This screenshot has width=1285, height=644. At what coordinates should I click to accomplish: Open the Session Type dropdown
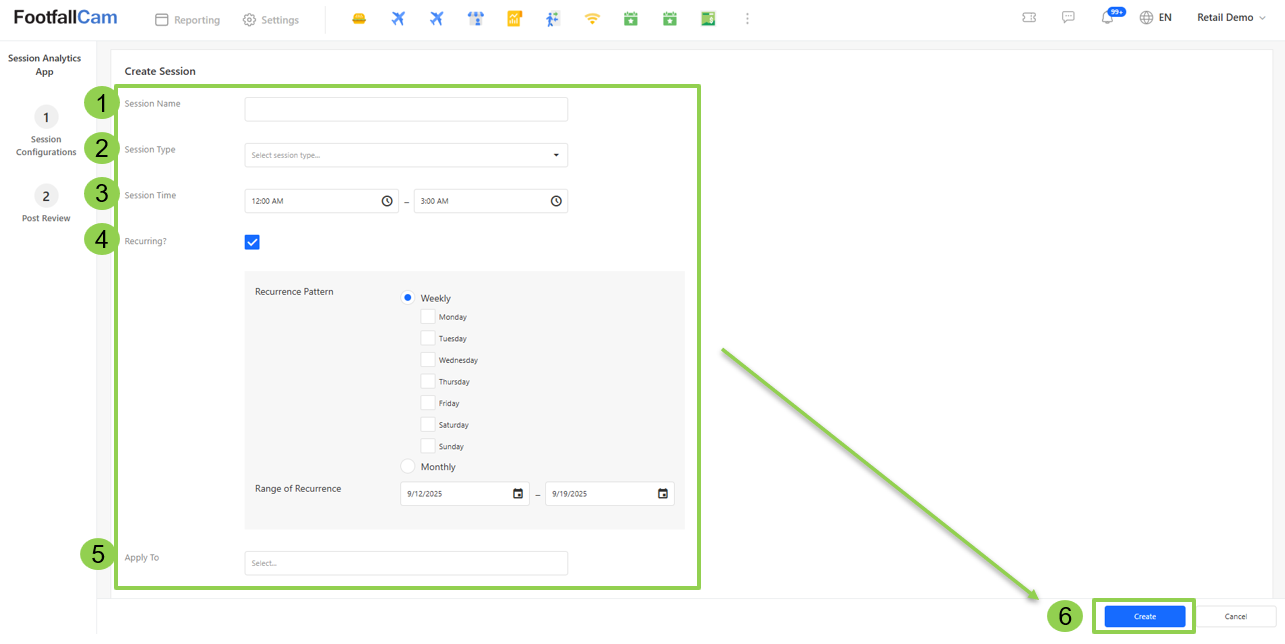(406, 155)
